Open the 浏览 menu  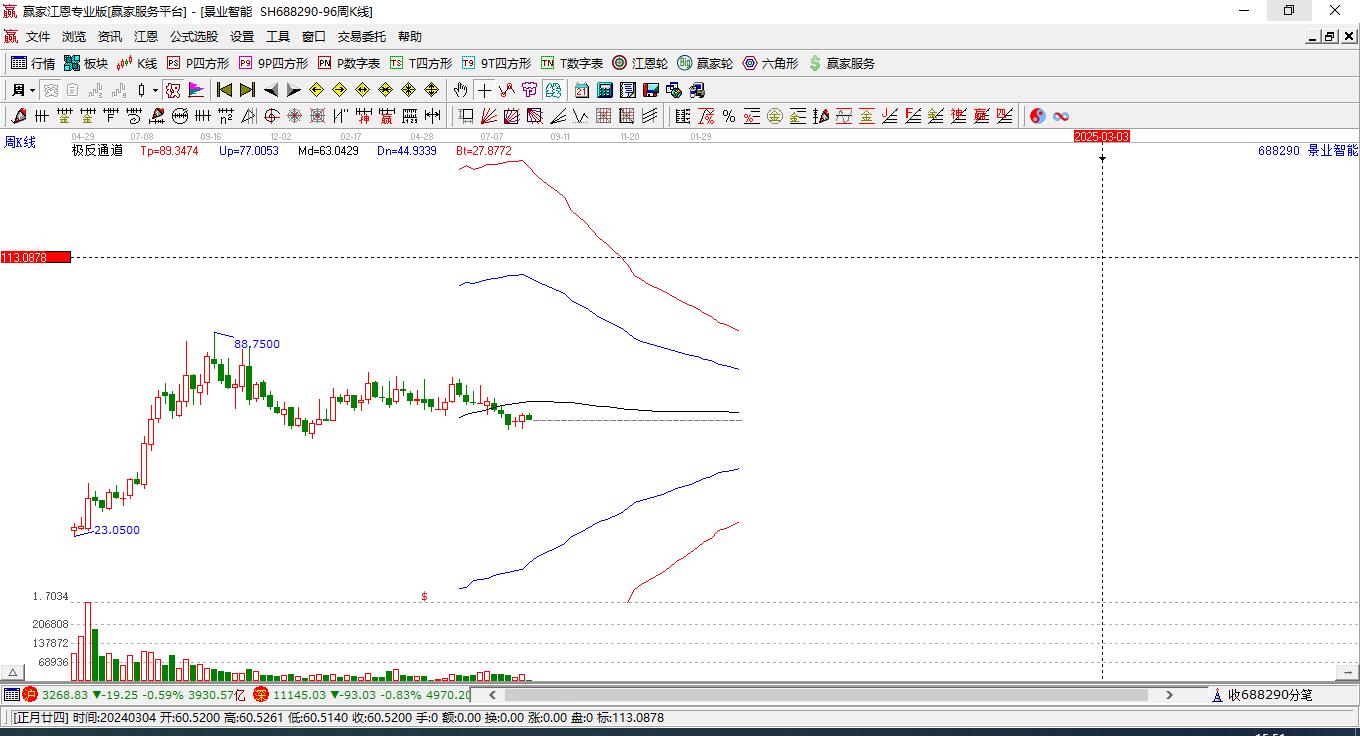click(74, 37)
